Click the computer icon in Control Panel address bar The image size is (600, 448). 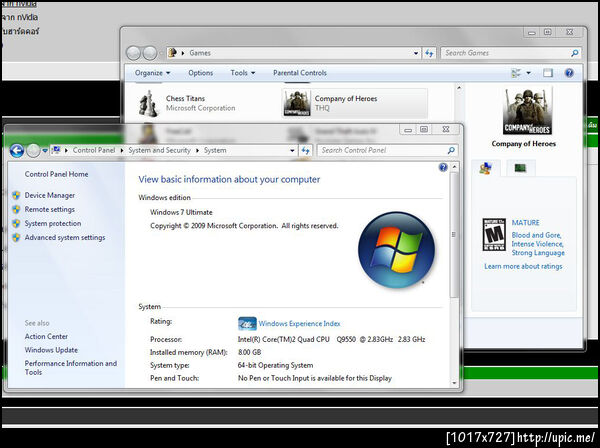click(56, 150)
